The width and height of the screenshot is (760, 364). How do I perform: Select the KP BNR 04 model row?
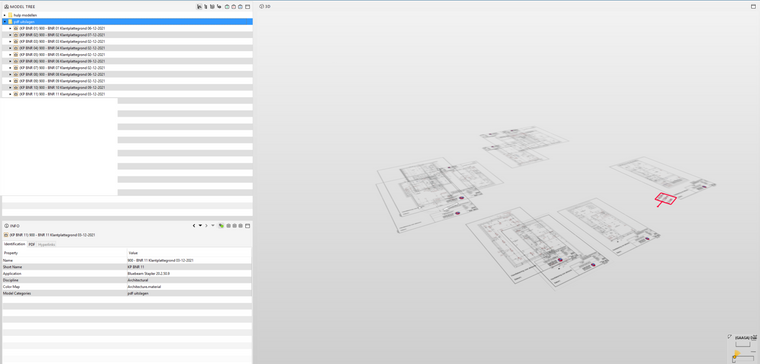127,48
